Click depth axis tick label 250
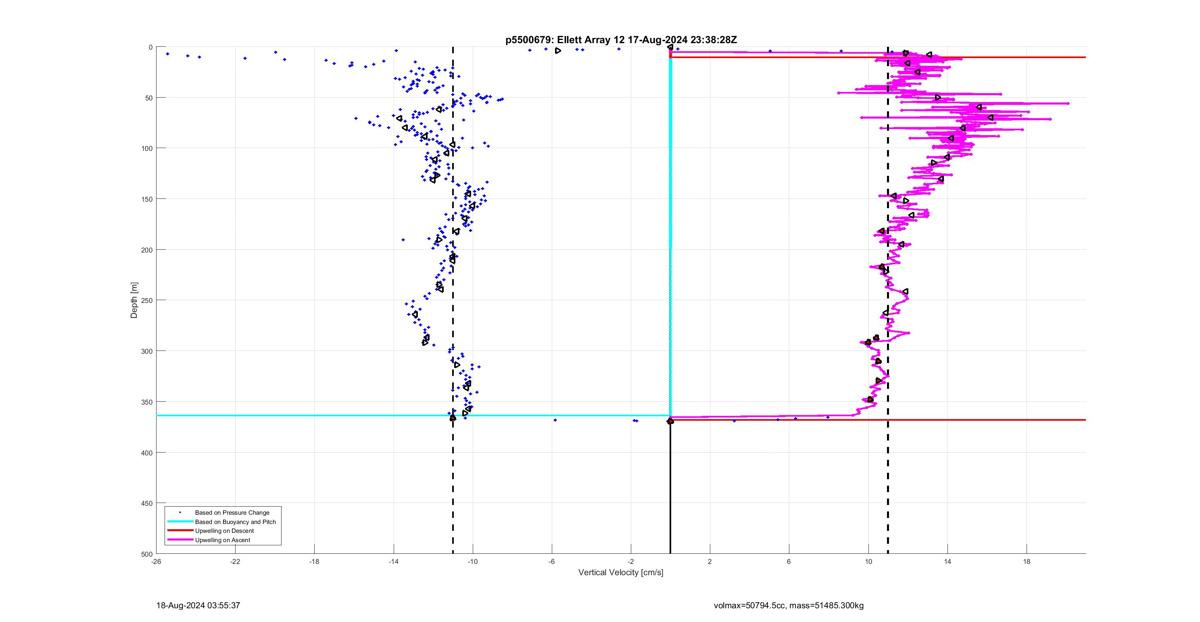1200x622 pixels. [146, 300]
